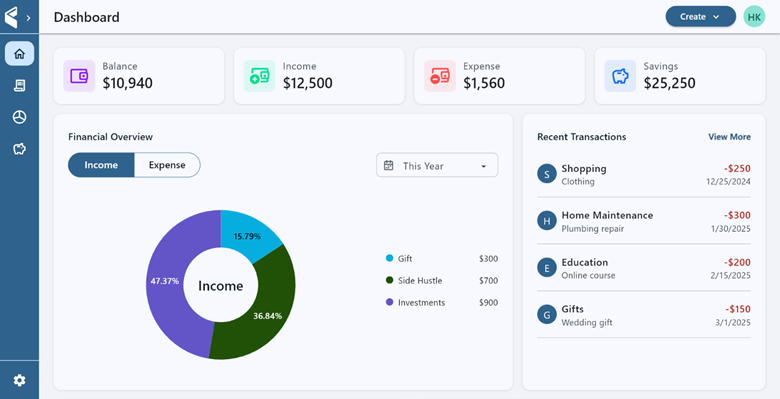This screenshot has height=399, width=780.
Task: Click the Gifts transaction title
Action: [x=572, y=309]
